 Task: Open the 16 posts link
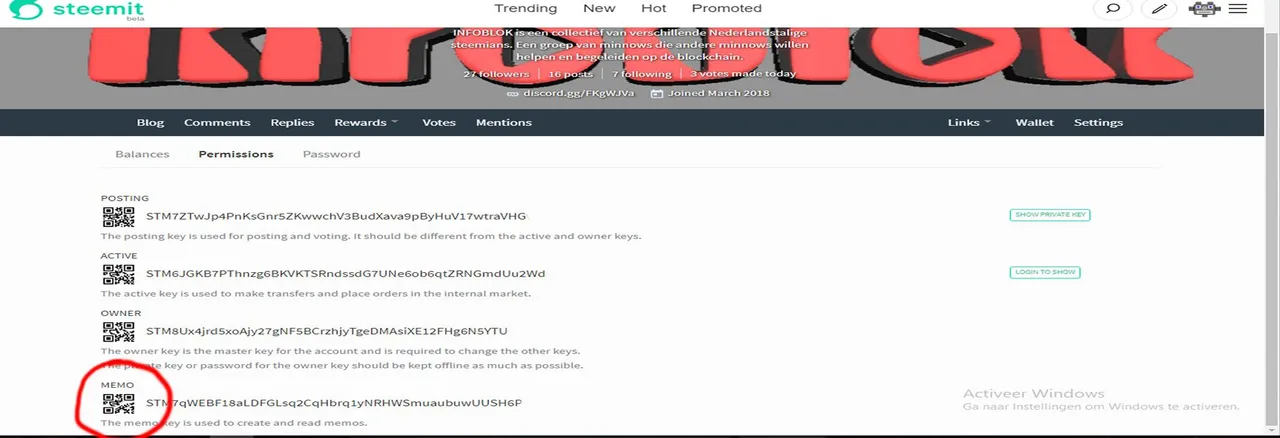pyautogui.click(x=571, y=74)
